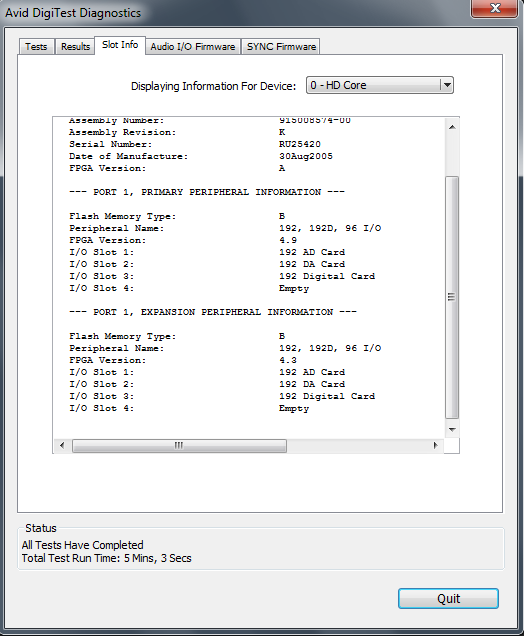524x636 pixels.
Task: Click the Displaying Information For Device label
Action: pyautogui.click(x=213, y=86)
